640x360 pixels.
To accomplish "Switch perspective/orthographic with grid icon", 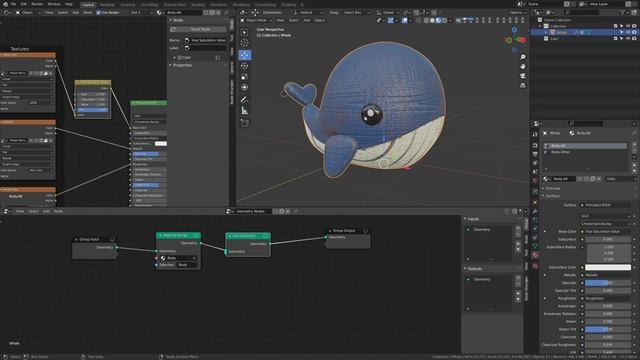I will point(523,85).
